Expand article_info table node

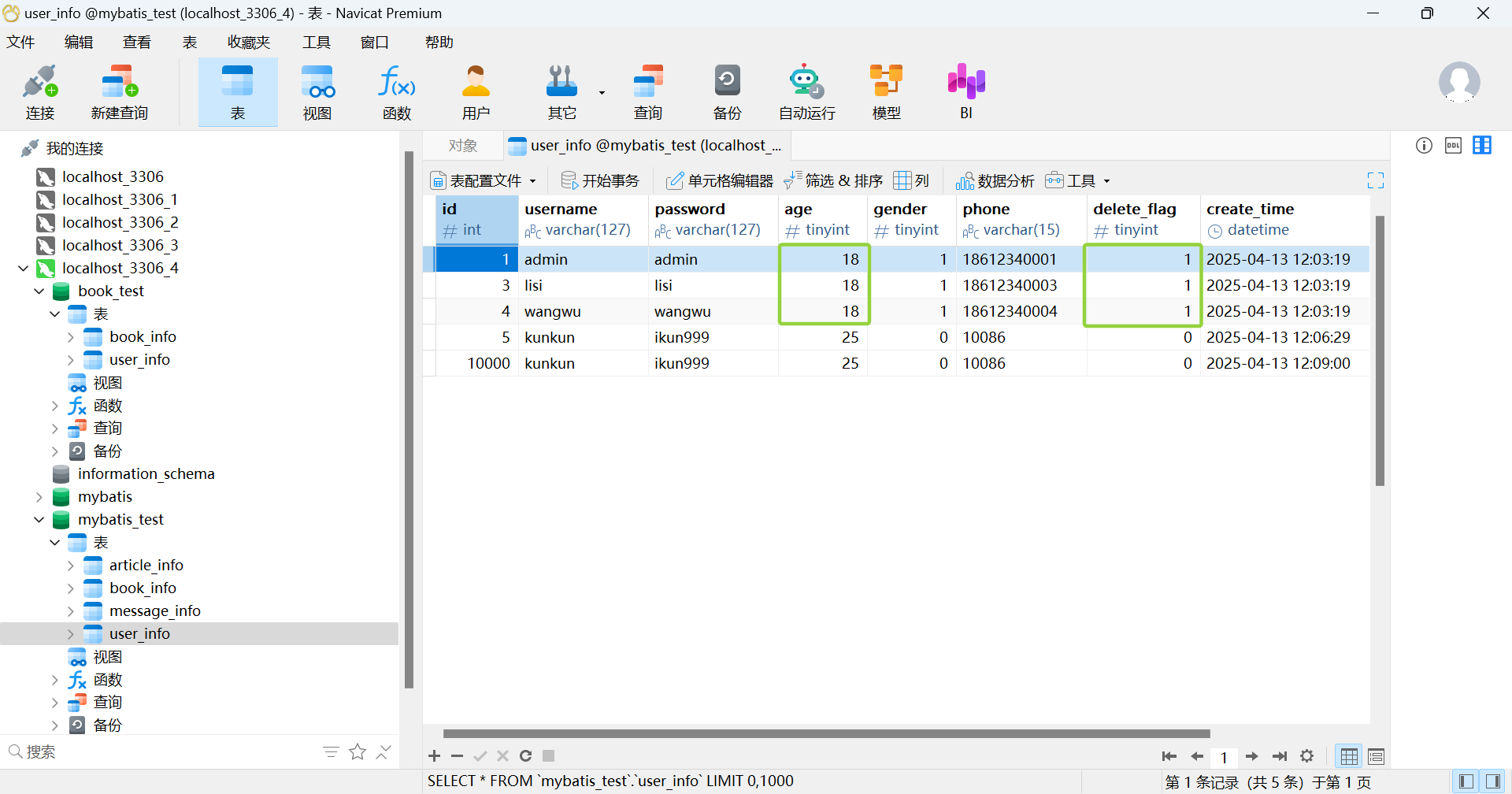click(71, 566)
